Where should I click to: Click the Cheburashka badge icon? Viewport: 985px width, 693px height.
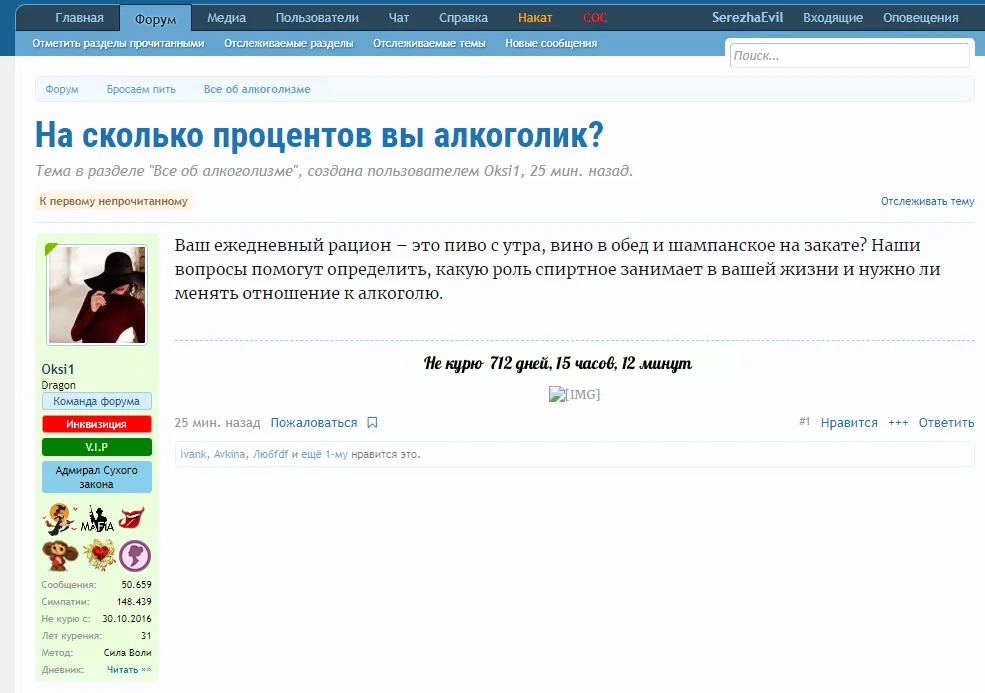[58, 555]
